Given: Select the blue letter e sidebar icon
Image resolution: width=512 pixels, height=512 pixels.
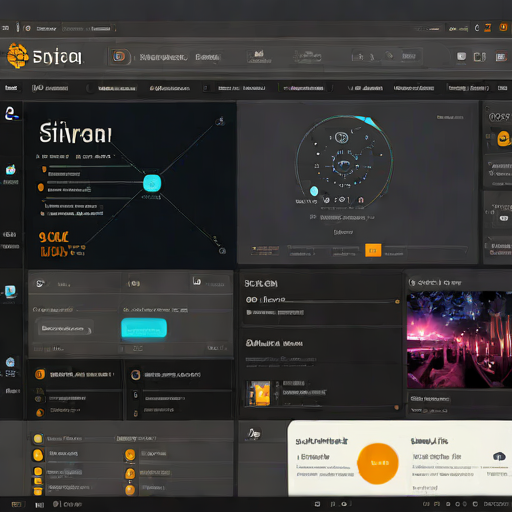Looking at the screenshot, I should point(11,113).
